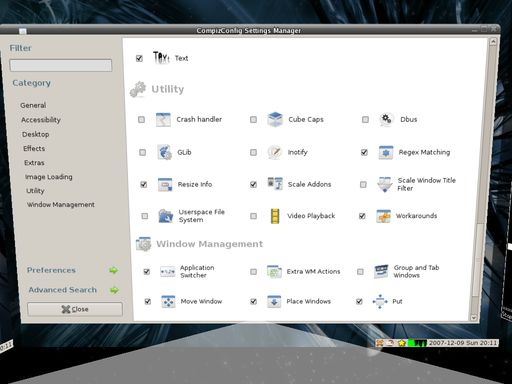Open the Scale Addons plugin icon

[275, 184]
